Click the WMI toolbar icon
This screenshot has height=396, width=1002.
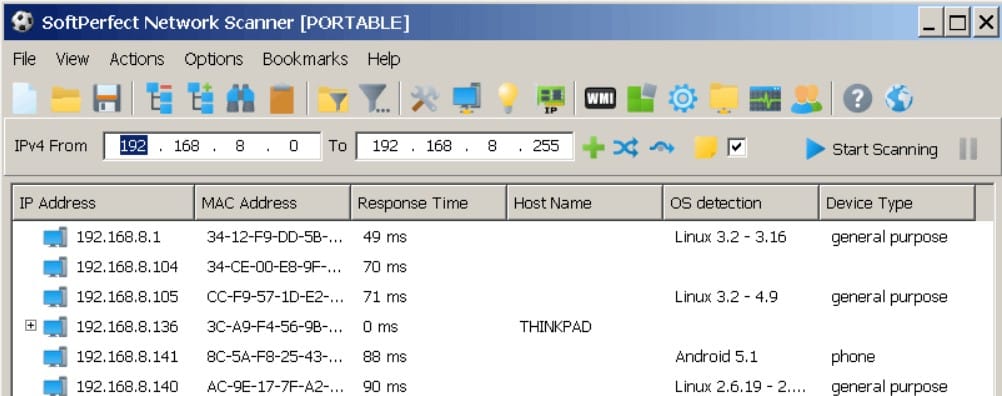(x=600, y=98)
